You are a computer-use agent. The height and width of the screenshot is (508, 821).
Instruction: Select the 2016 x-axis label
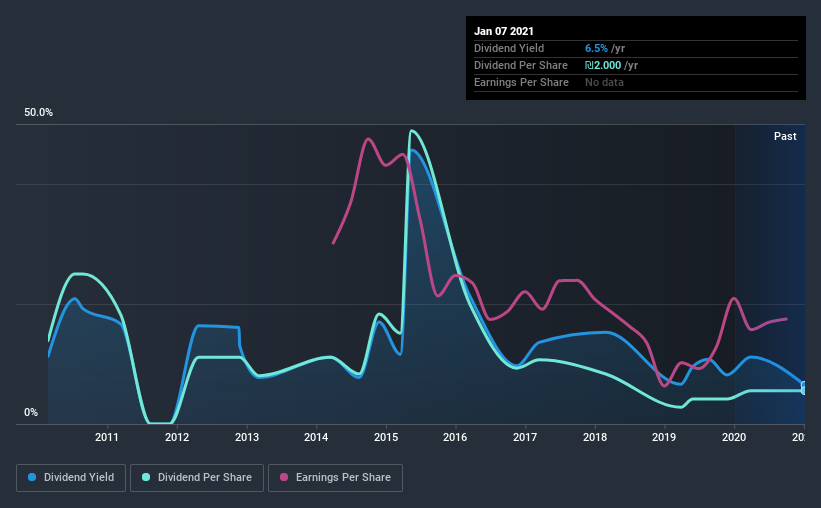[x=455, y=437]
